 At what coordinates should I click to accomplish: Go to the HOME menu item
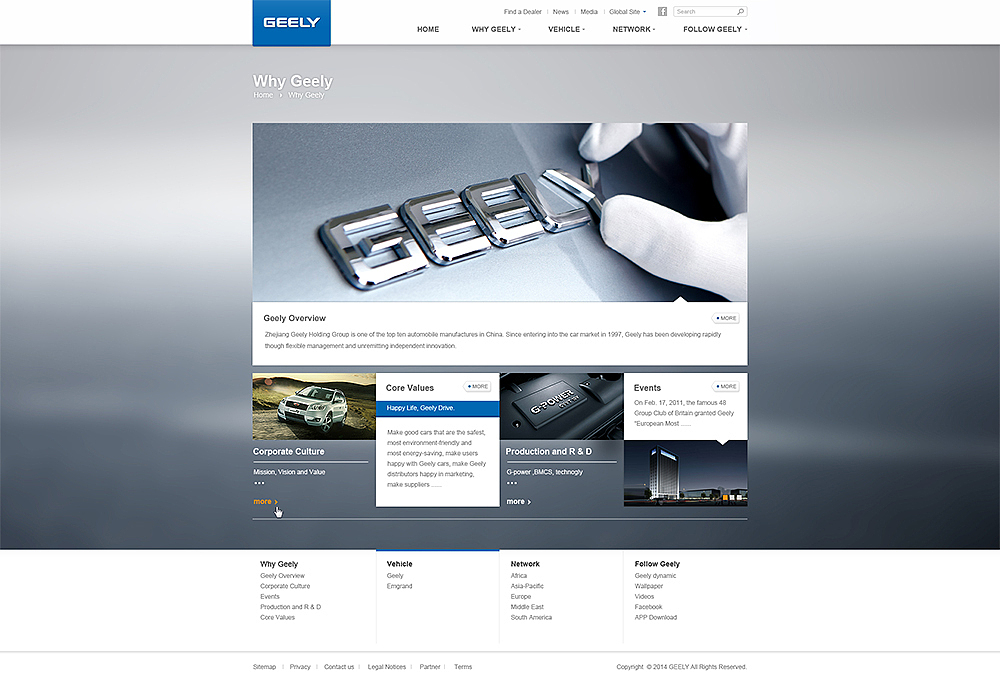[x=428, y=29]
